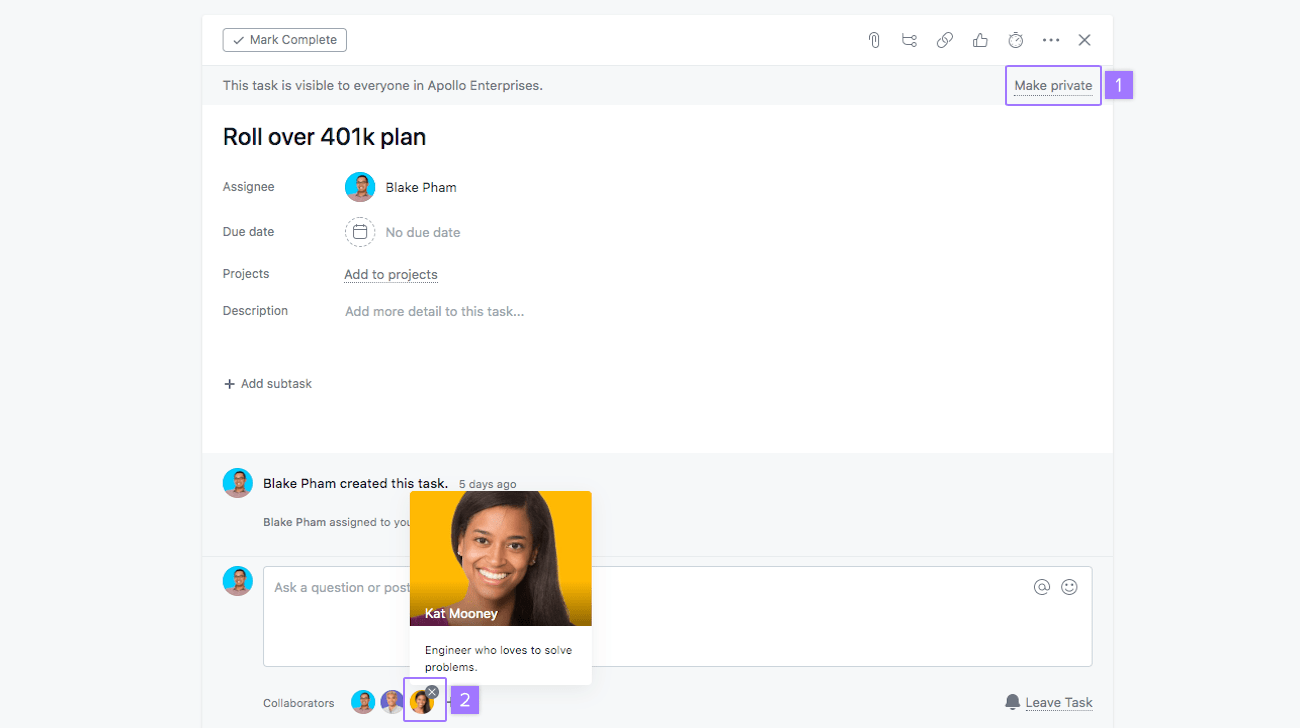Like the task with the thumbs-up icon
Screen dimensions: 1300x728
[x=980, y=40]
